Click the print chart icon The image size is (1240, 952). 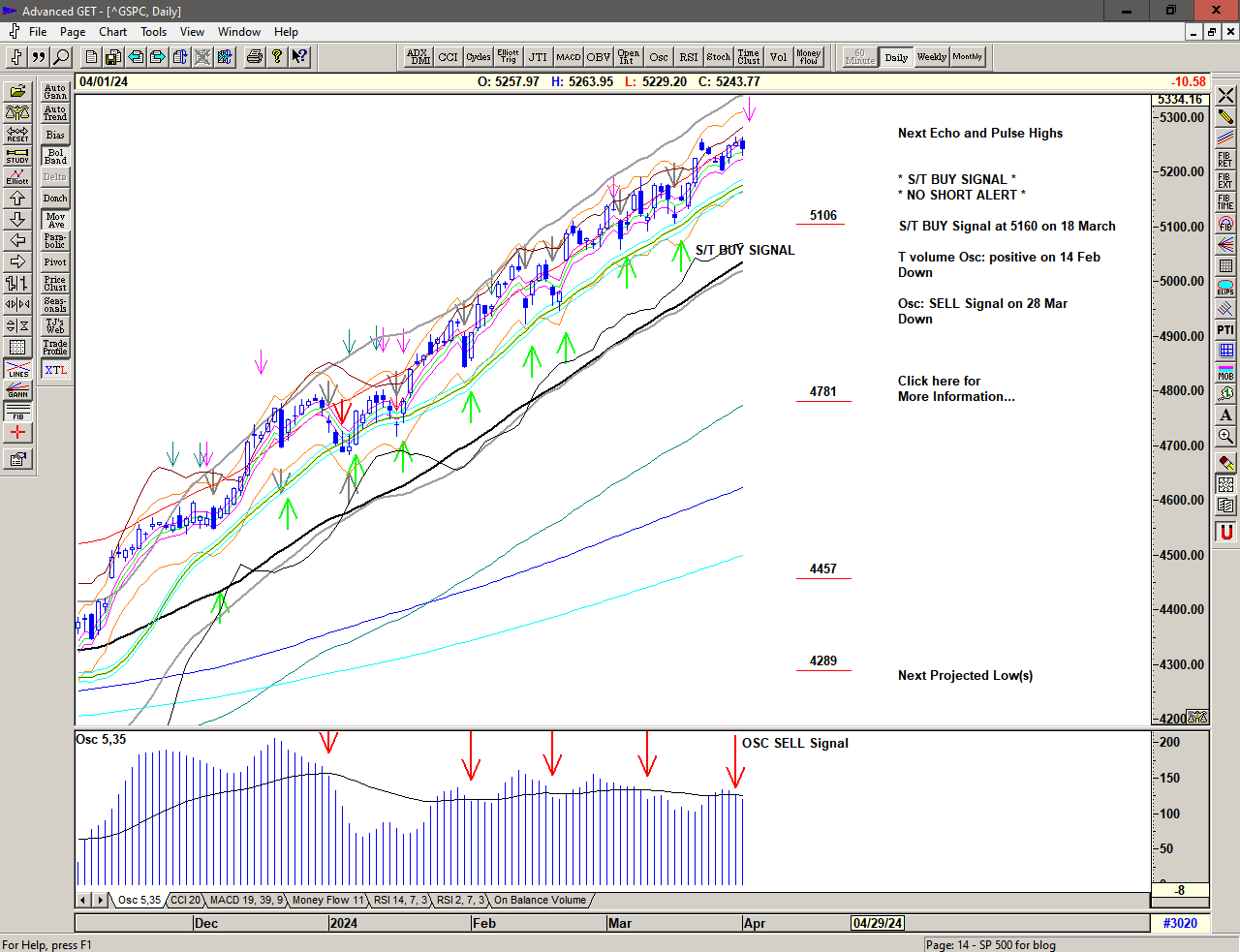pos(254,57)
